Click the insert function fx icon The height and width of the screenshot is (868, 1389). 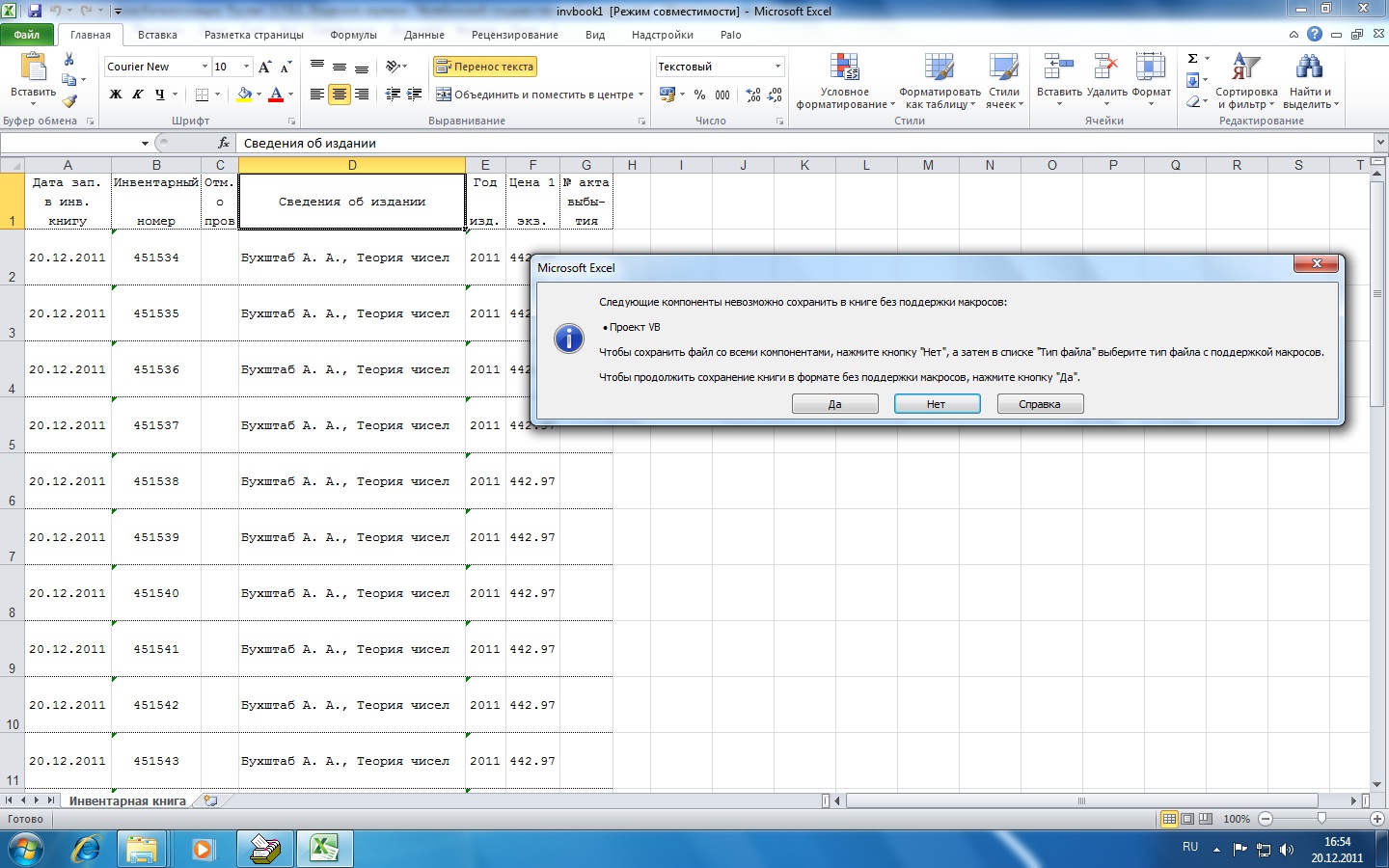(223, 143)
